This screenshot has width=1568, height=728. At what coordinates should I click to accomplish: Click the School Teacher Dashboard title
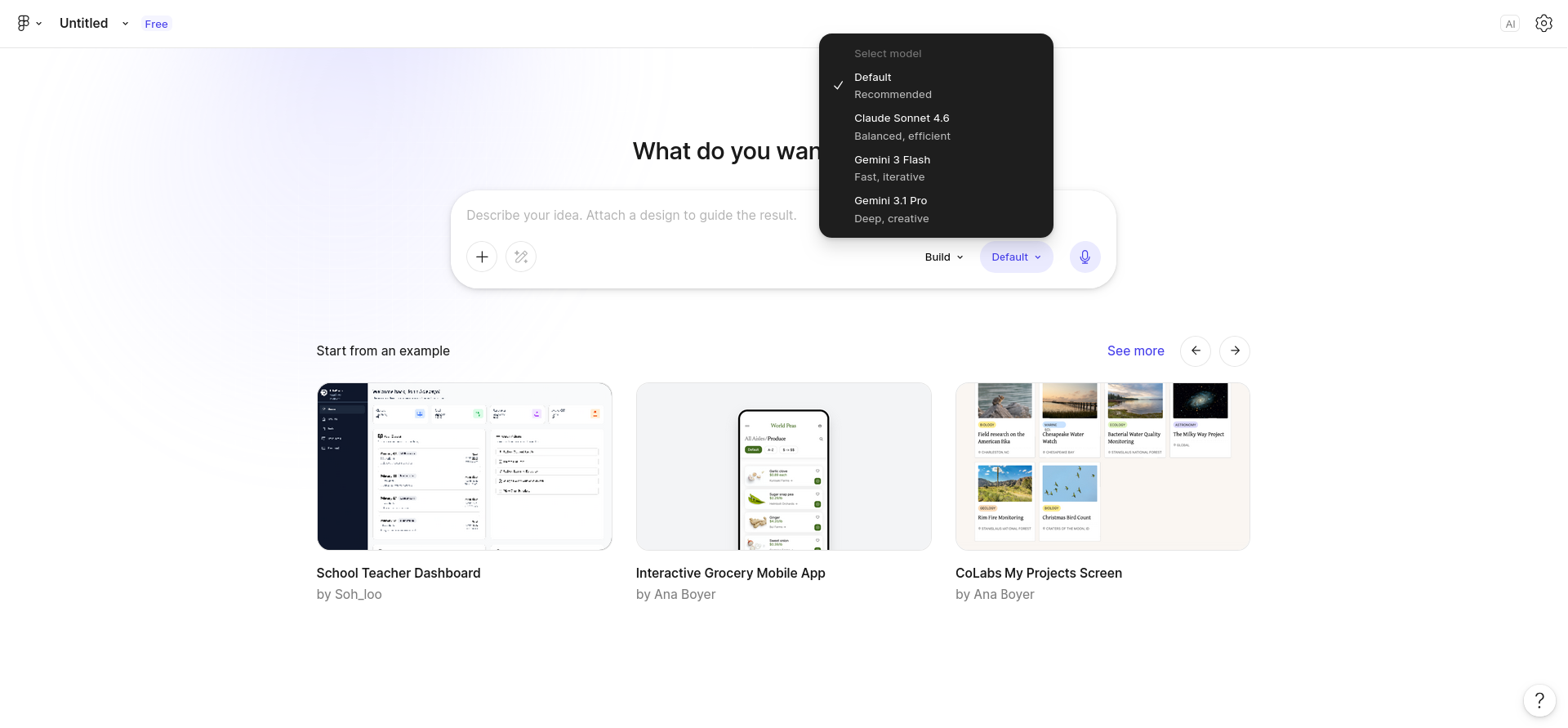point(399,573)
